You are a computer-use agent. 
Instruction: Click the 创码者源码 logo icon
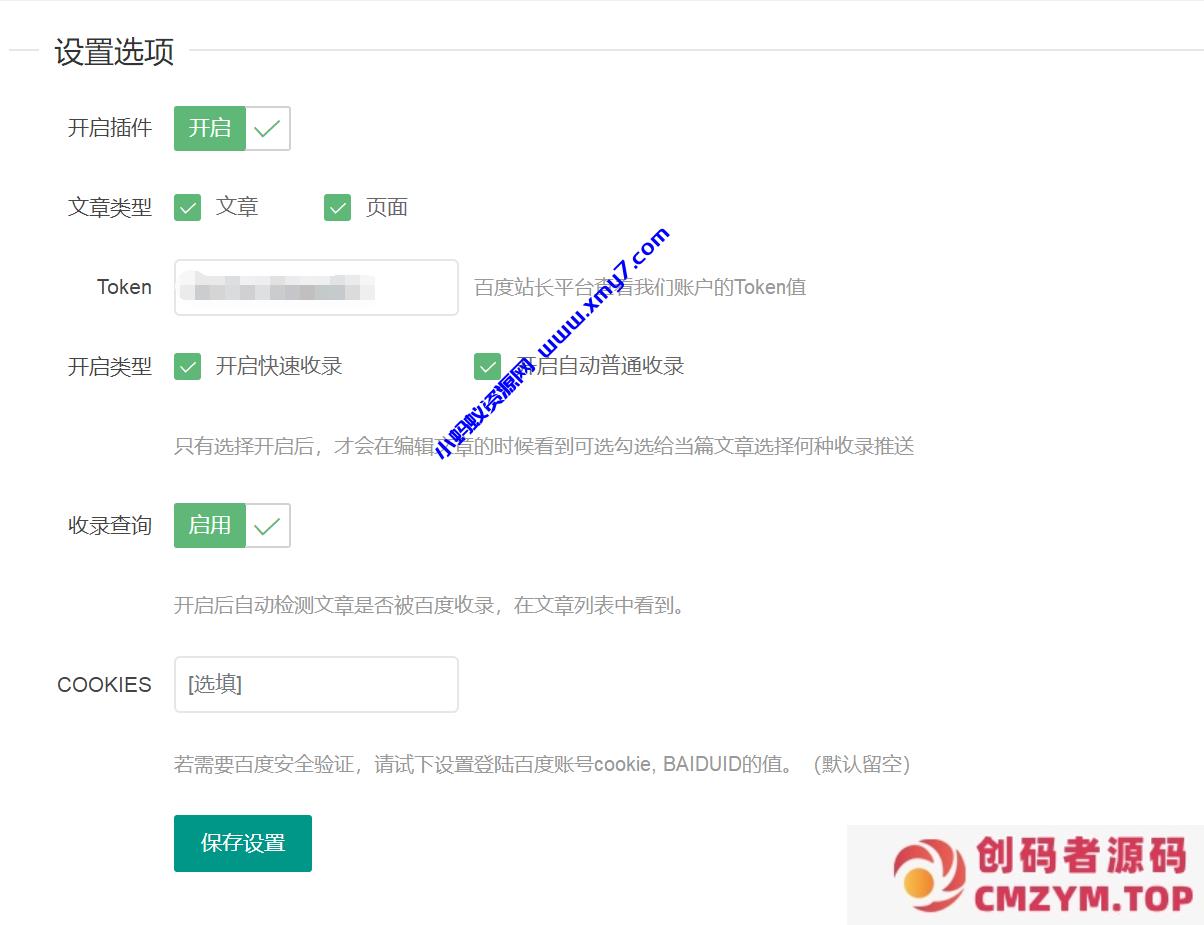[x=929, y=873]
